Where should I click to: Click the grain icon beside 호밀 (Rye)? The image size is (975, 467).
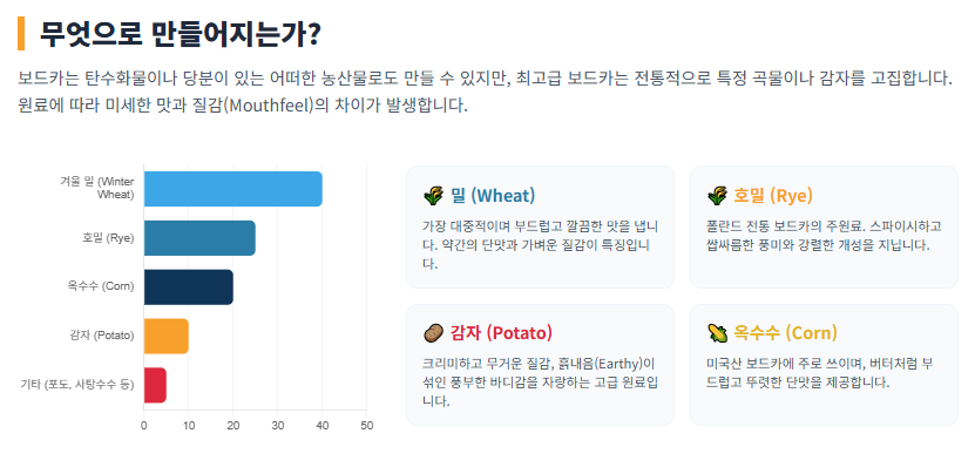717,196
